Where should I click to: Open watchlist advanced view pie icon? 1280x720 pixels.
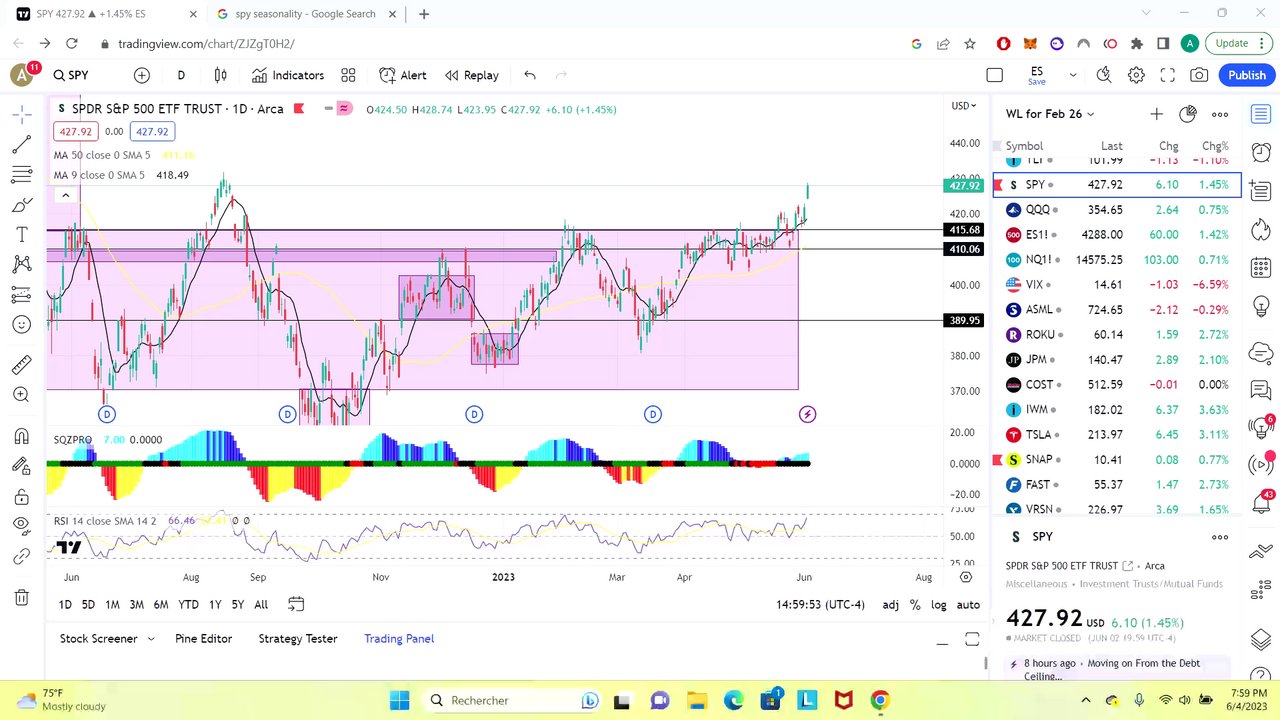point(1188,114)
